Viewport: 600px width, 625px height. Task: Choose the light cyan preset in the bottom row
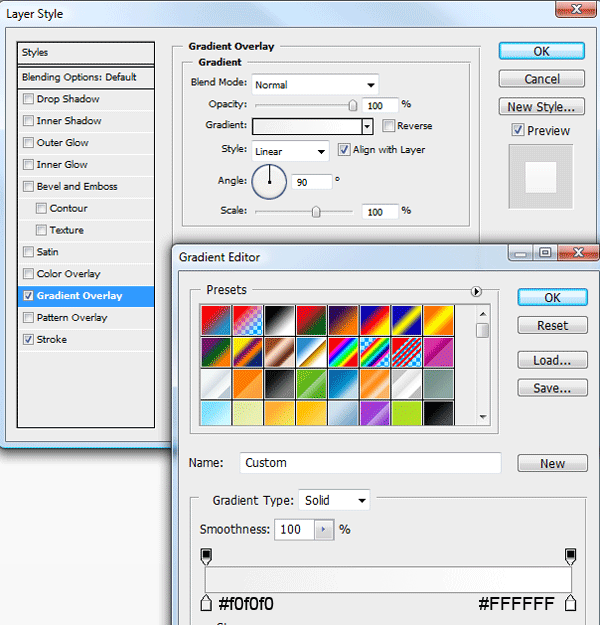(216, 413)
